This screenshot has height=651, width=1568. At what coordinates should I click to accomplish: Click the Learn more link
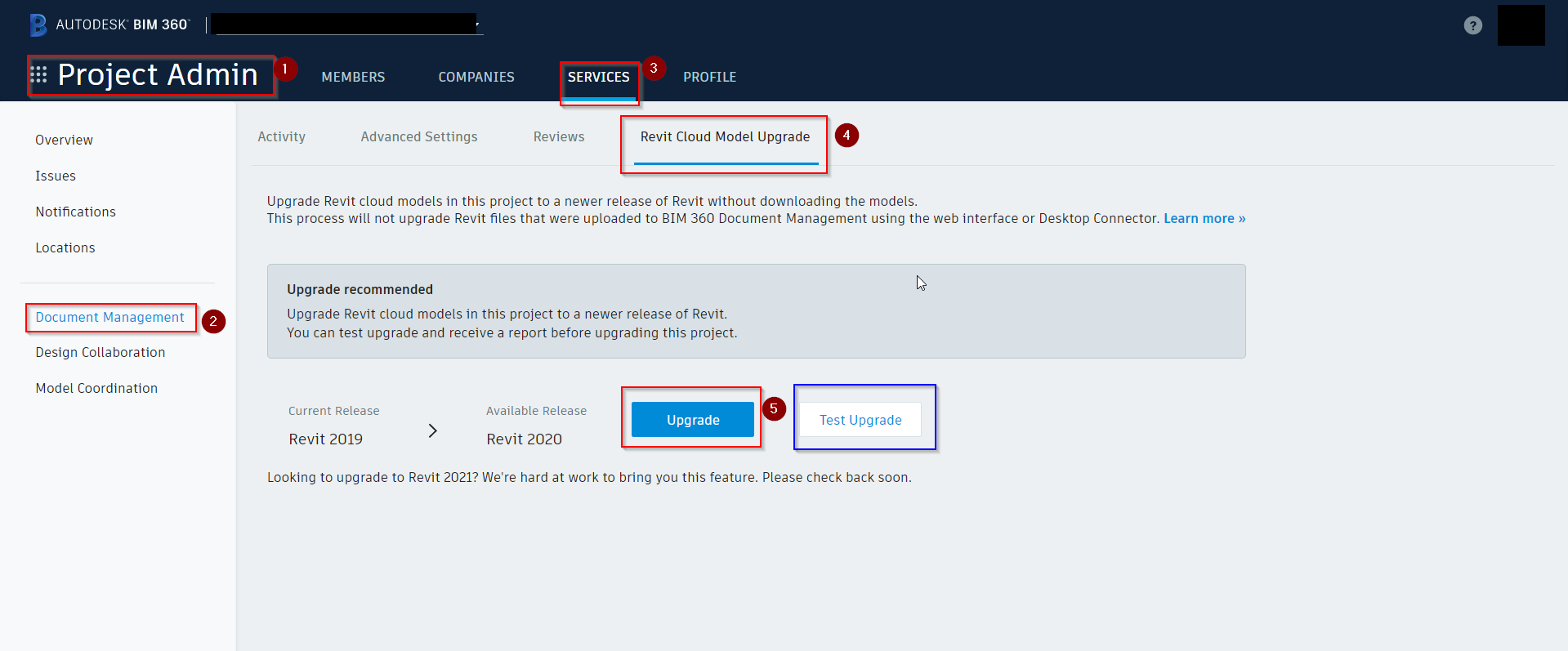[1204, 218]
